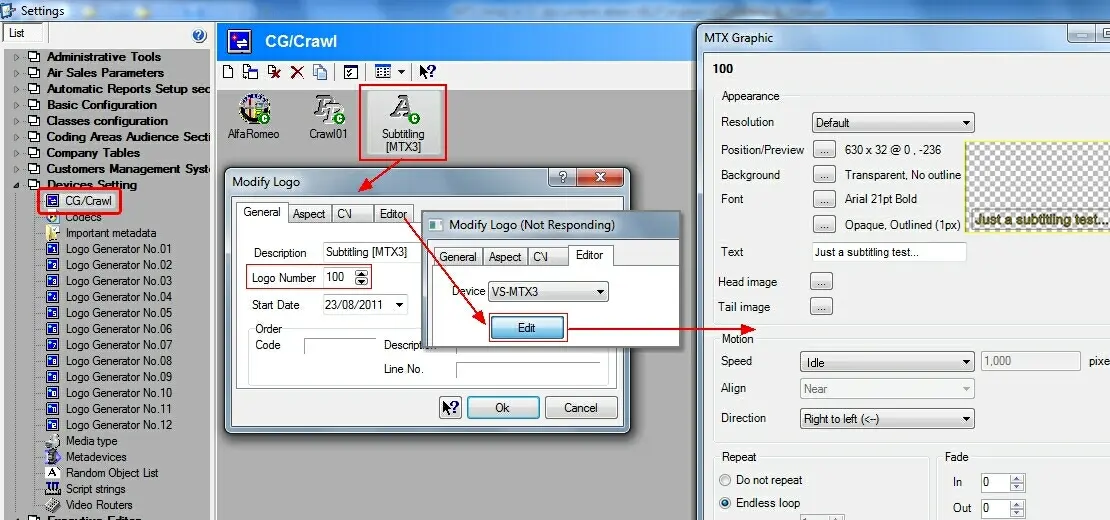Open the General tab in the Not Responding dialog
The width and height of the screenshot is (1110, 520).
458,257
